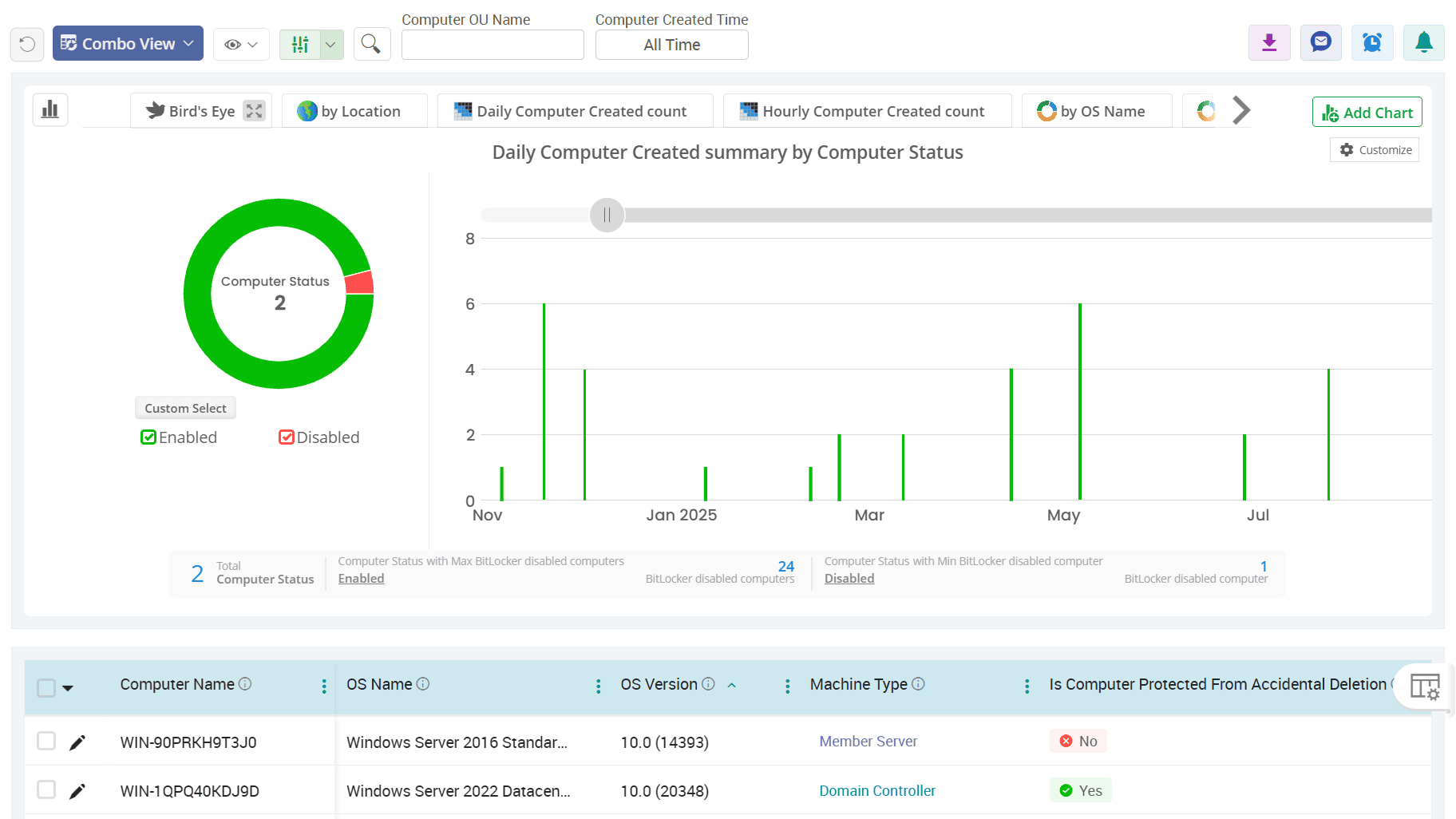Open the search magnifier tool
This screenshot has width=1456, height=819.
370,44
